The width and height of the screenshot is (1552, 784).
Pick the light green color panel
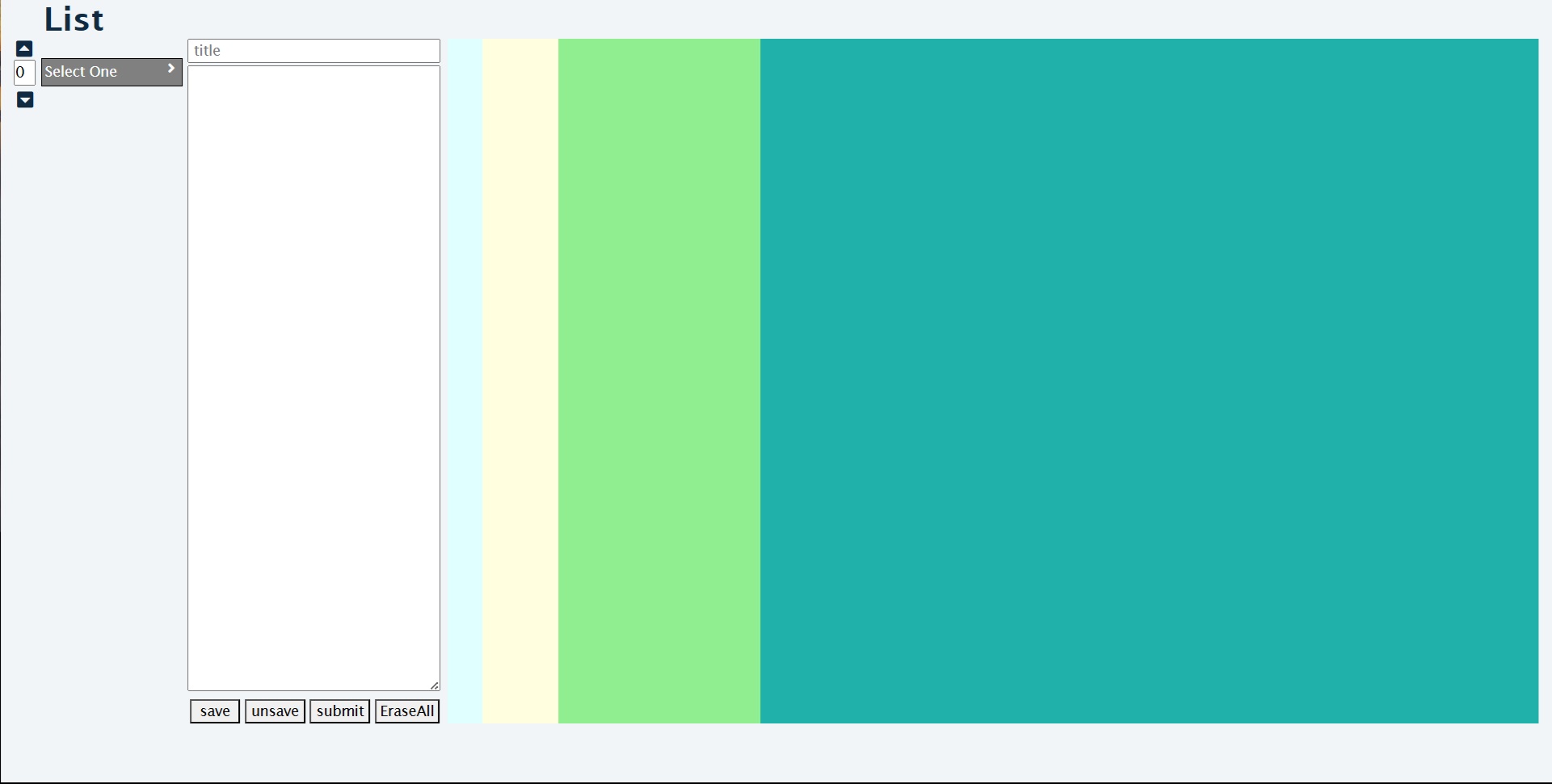click(659, 380)
